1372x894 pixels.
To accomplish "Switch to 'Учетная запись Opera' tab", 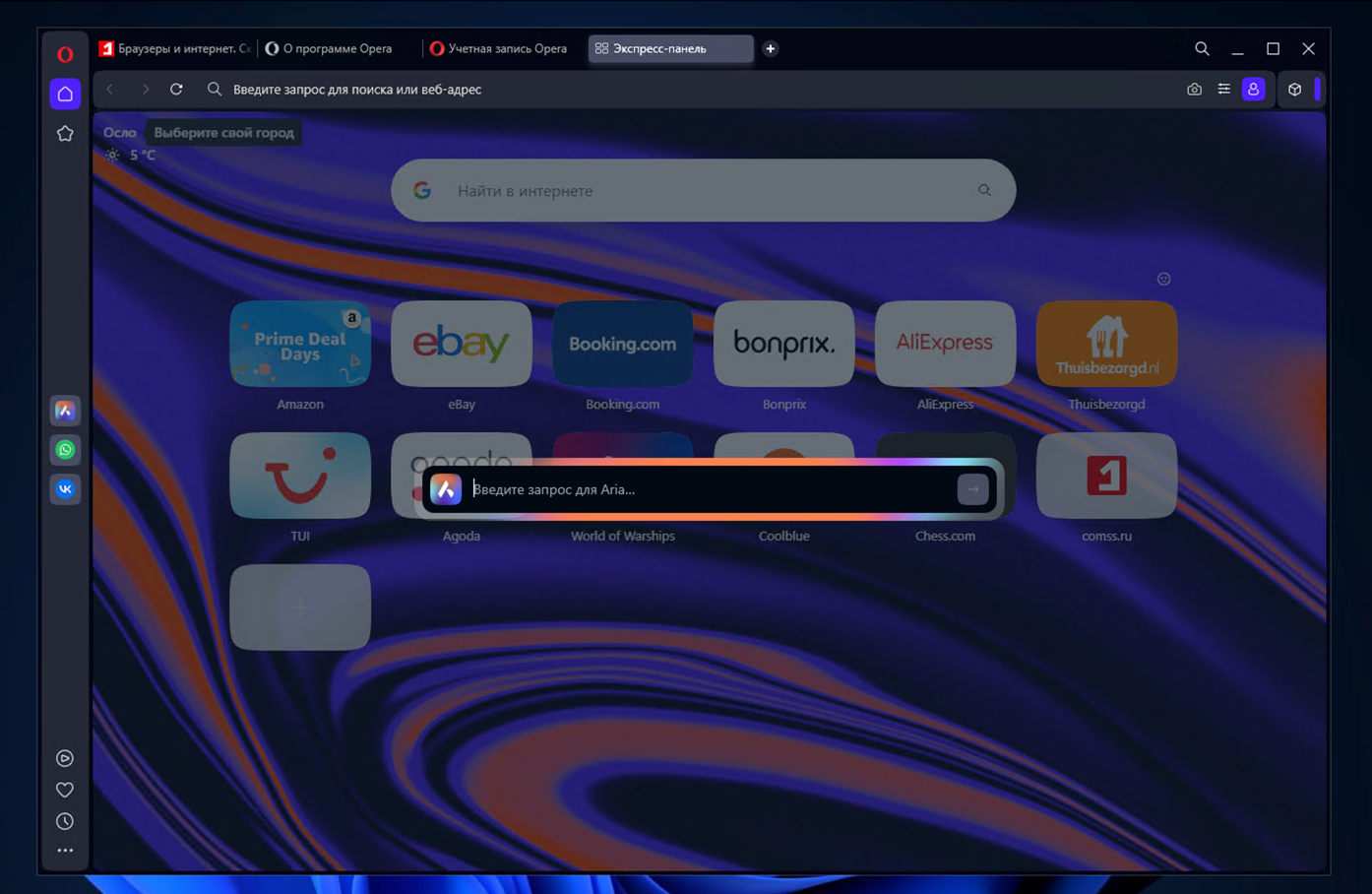I will click(506, 48).
